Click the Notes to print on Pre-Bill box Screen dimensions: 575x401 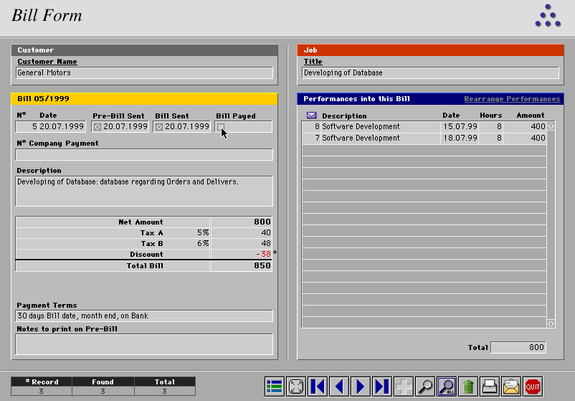144,344
